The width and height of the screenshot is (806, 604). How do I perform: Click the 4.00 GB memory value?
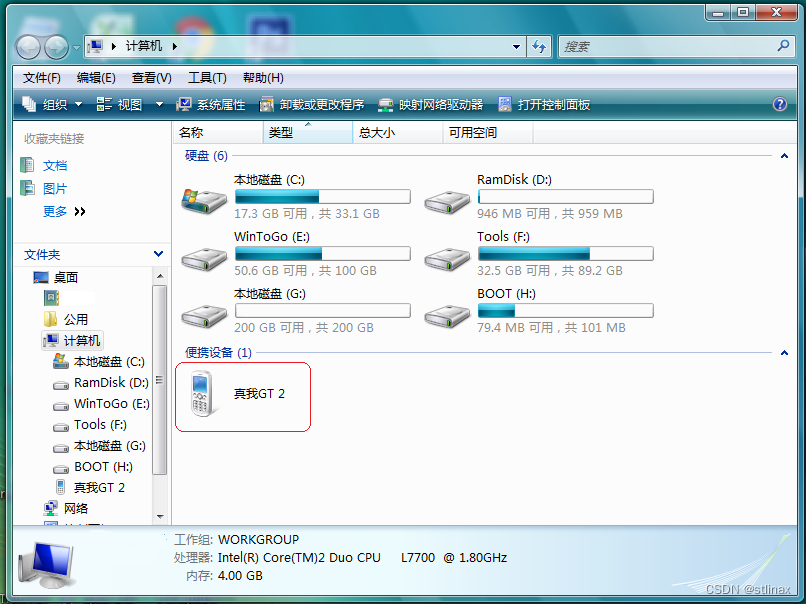[x=240, y=576]
